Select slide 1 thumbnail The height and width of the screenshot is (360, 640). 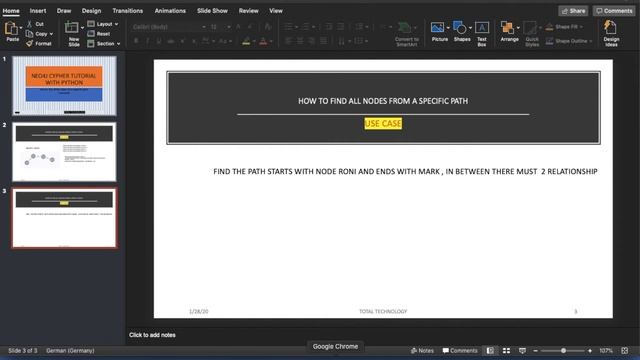(x=64, y=86)
